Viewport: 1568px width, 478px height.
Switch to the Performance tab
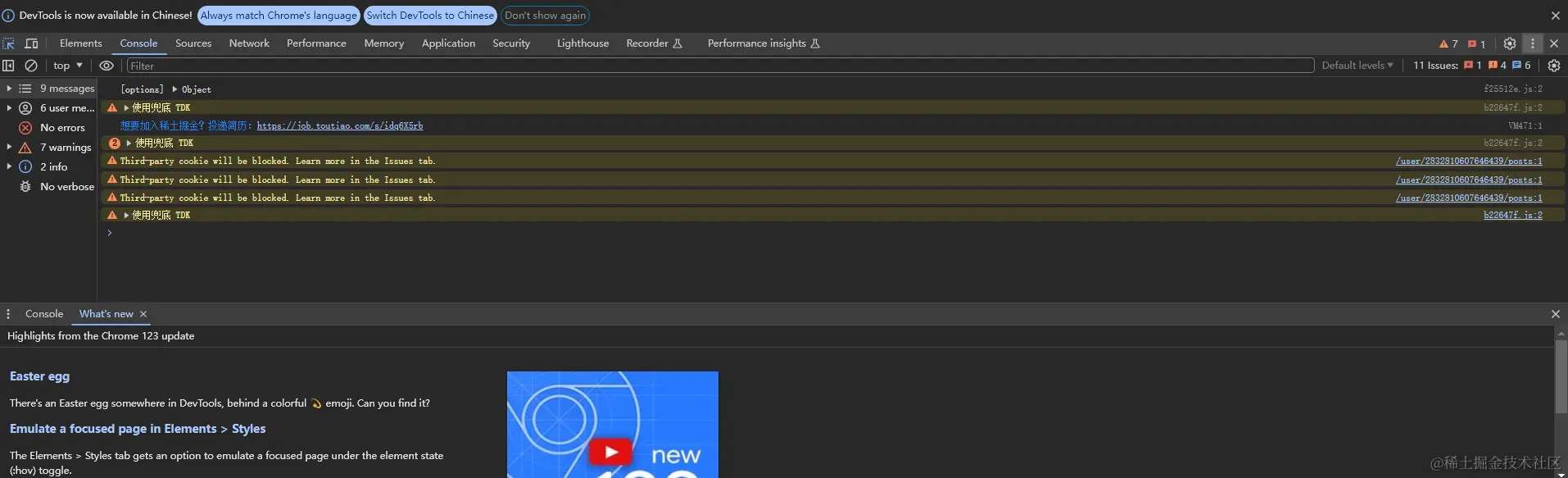316,43
